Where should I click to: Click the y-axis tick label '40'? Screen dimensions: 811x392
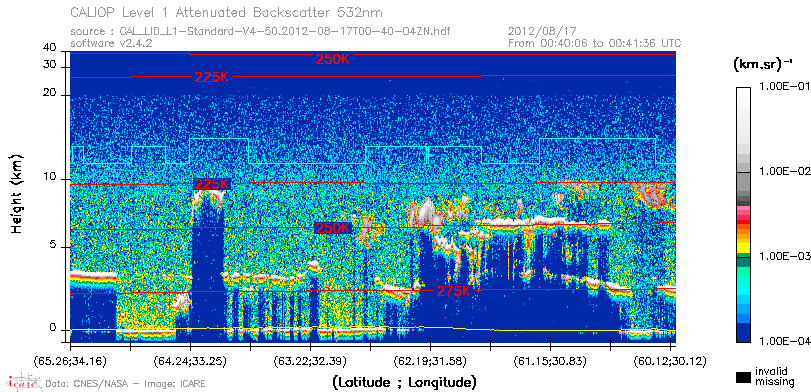pyautogui.click(x=49, y=48)
